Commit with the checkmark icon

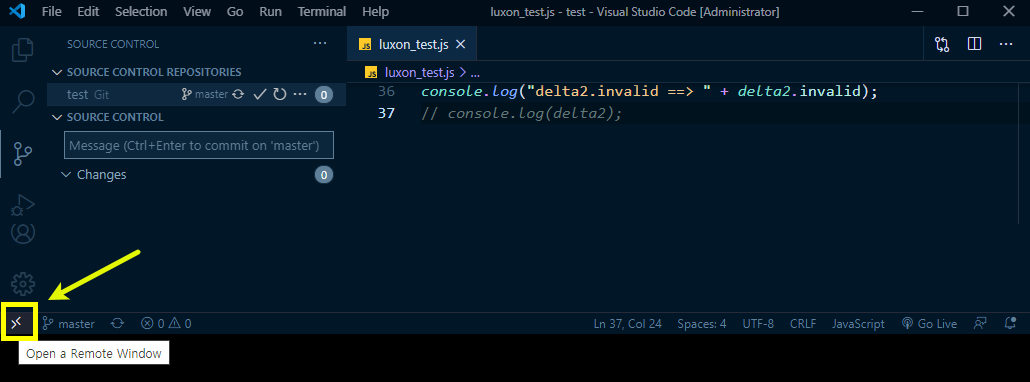(x=259, y=95)
